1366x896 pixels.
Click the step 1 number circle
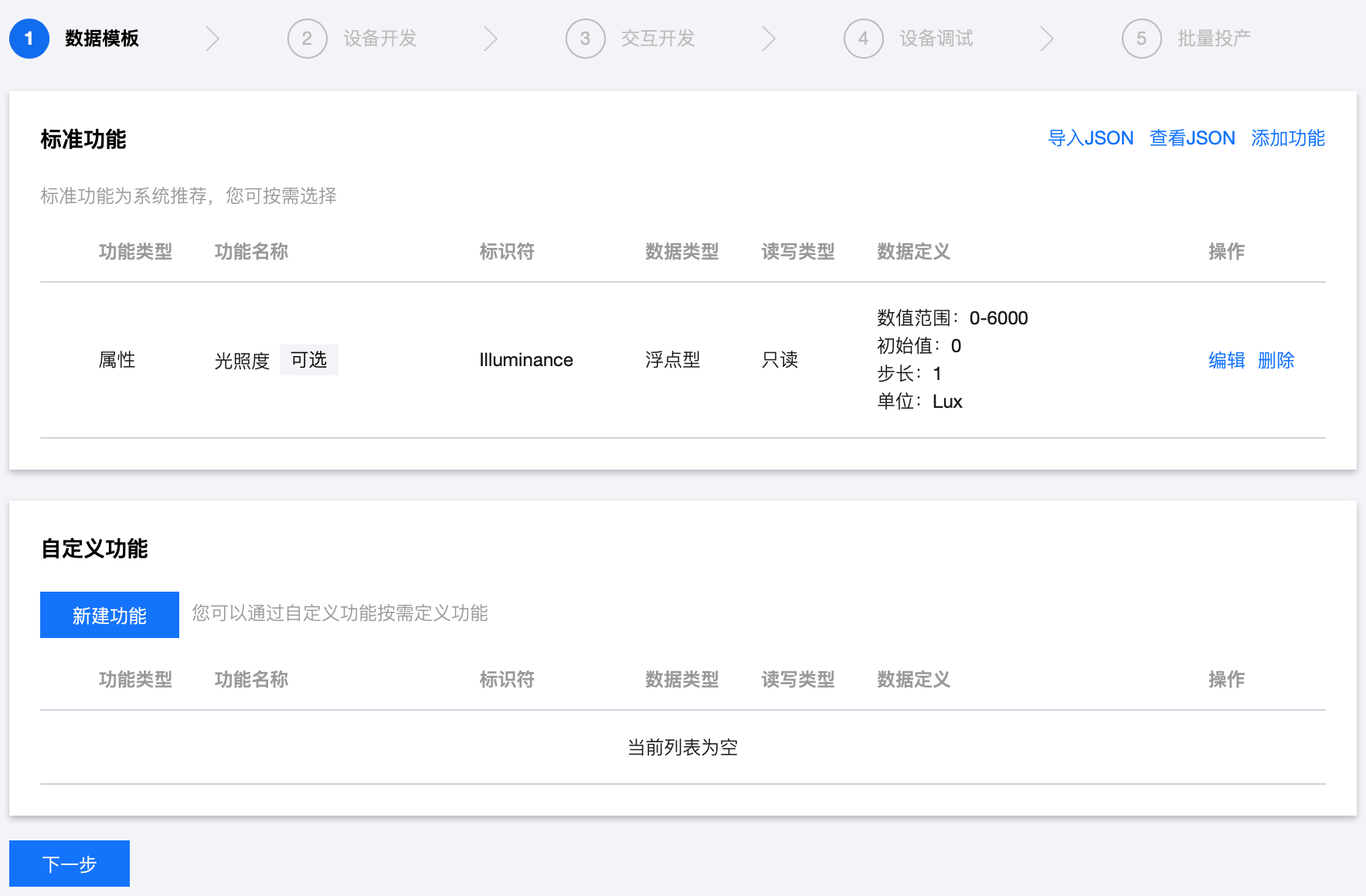[x=29, y=39]
